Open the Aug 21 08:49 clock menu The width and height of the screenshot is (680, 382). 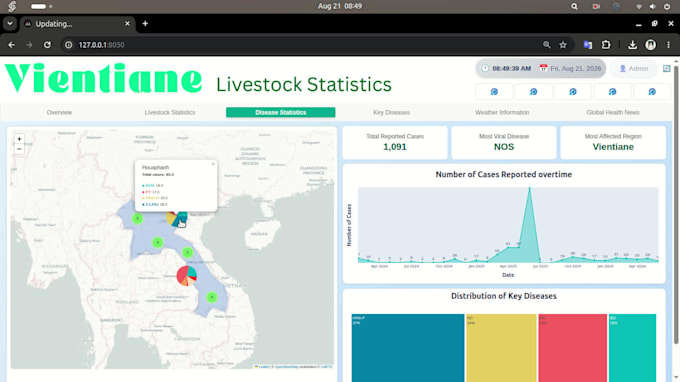pyautogui.click(x=340, y=6)
